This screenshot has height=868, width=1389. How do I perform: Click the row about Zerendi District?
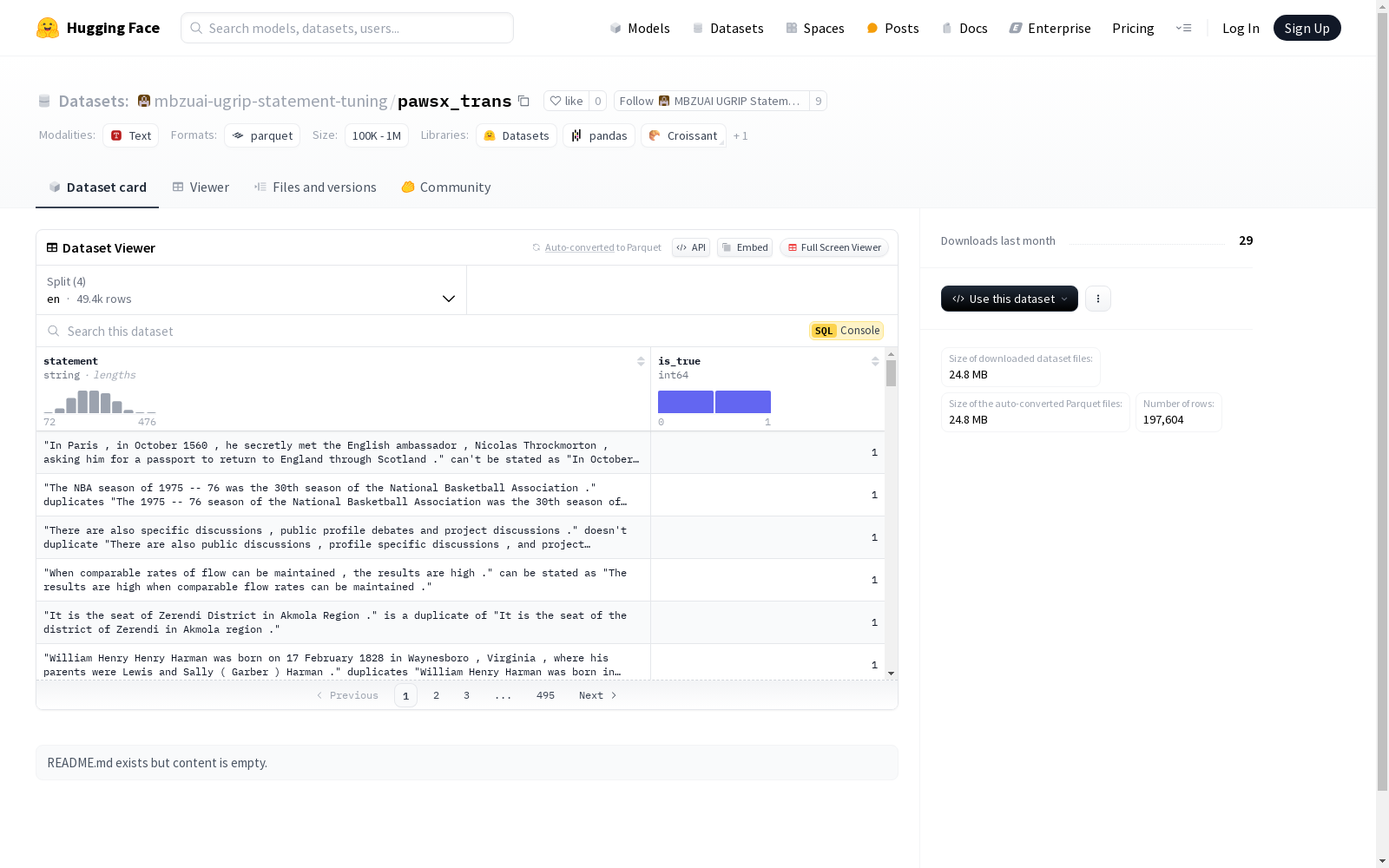(460, 622)
